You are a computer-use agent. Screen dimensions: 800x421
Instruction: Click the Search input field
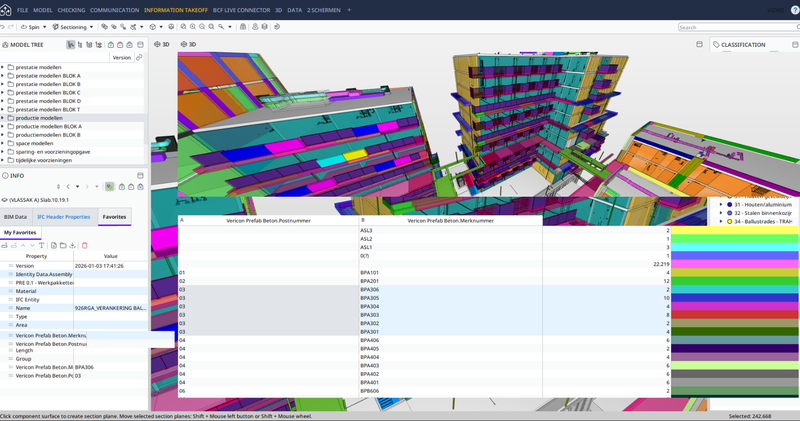(x=739, y=27)
